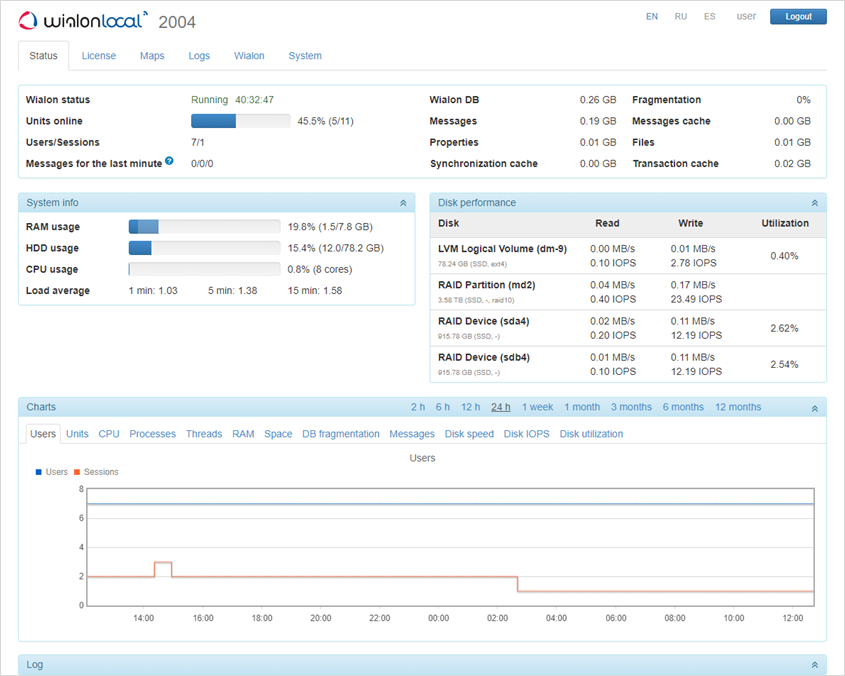Toggle the Users legend marker in chart
The height and width of the screenshot is (676, 845).
tap(39, 472)
